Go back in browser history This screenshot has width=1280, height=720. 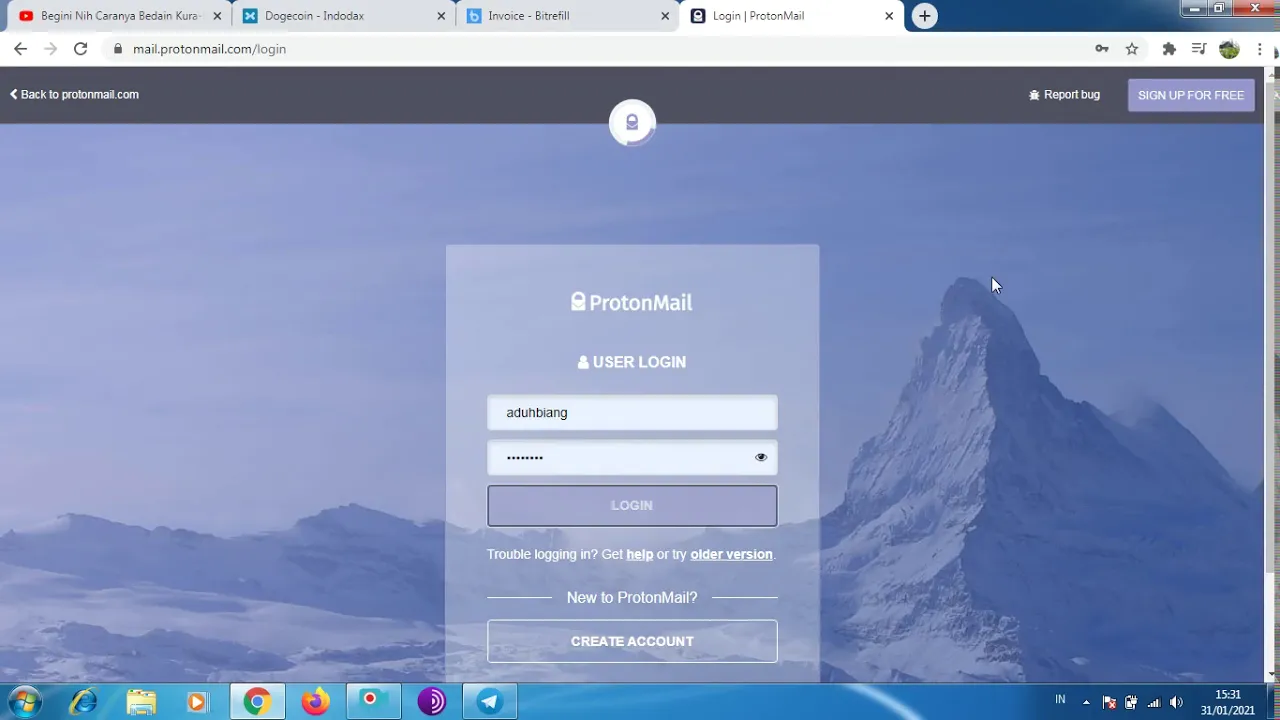(20, 48)
